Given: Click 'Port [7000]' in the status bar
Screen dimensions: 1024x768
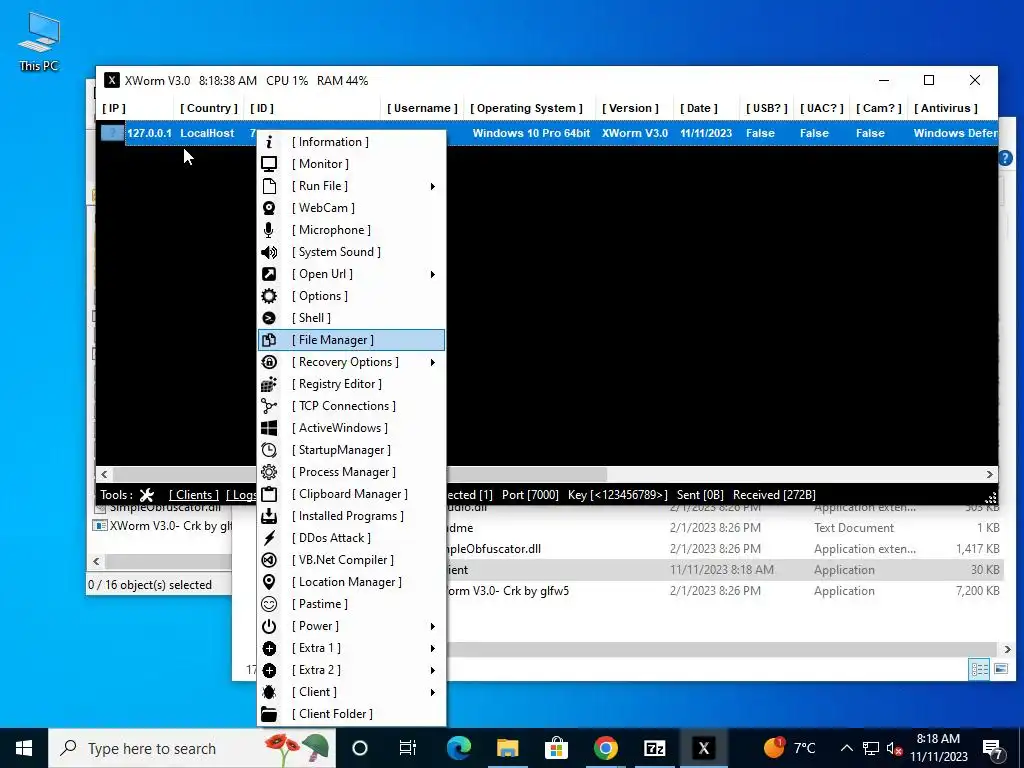Looking at the screenshot, I should click(x=530, y=495).
